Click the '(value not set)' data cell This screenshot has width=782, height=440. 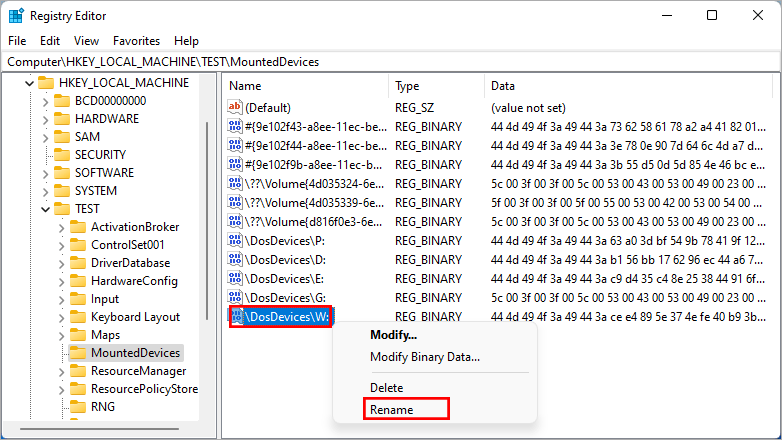[528, 108]
